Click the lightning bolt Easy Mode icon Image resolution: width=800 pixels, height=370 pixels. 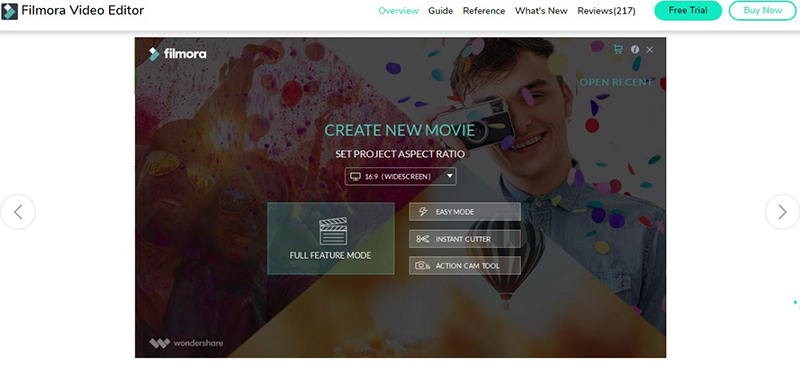click(422, 212)
